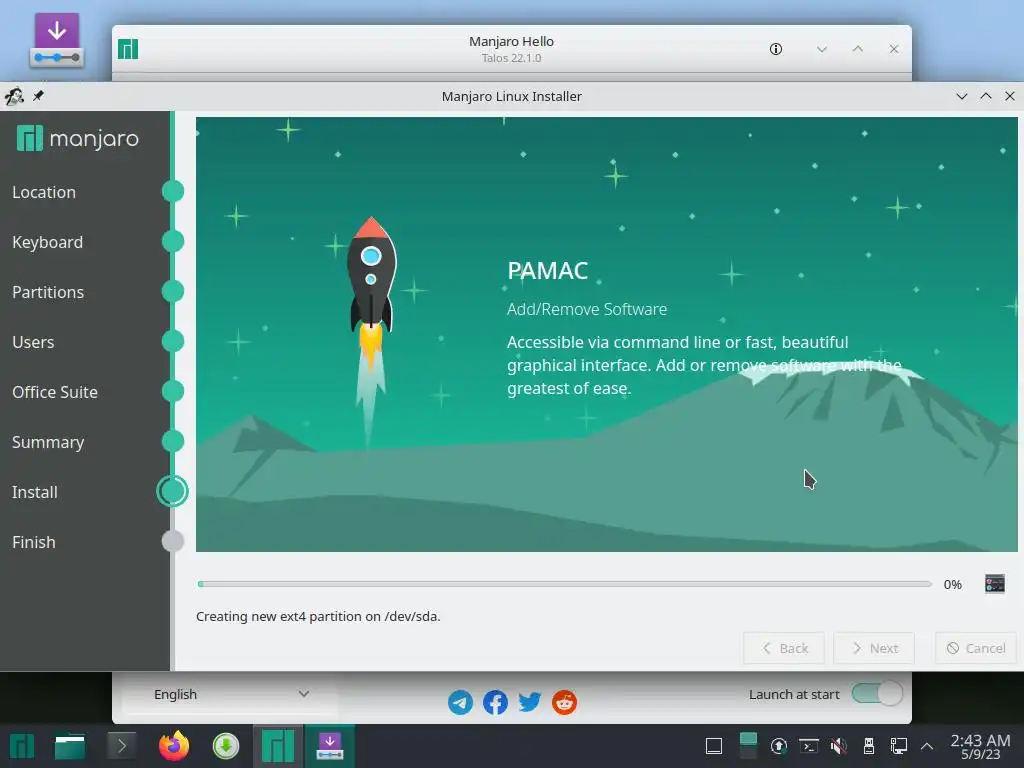Open the green download app in taskbar
This screenshot has width=1024, height=768.
[226, 746]
